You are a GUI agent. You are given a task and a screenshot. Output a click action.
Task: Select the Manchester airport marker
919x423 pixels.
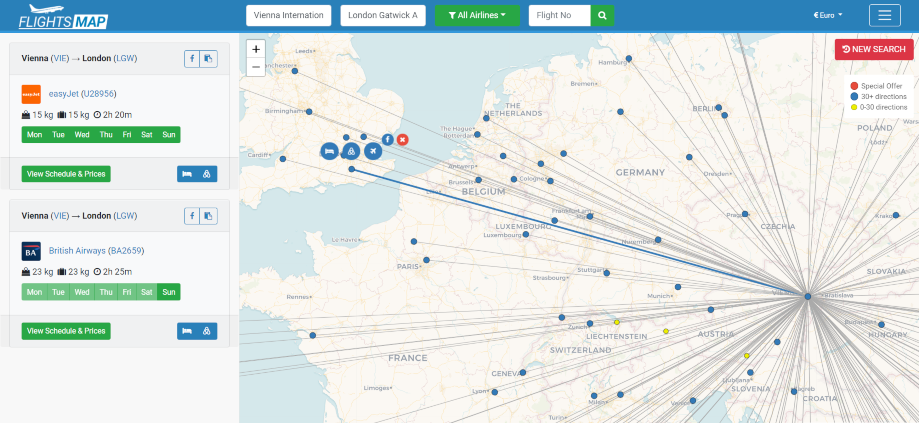pyautogui.click(x=295, y=71)
